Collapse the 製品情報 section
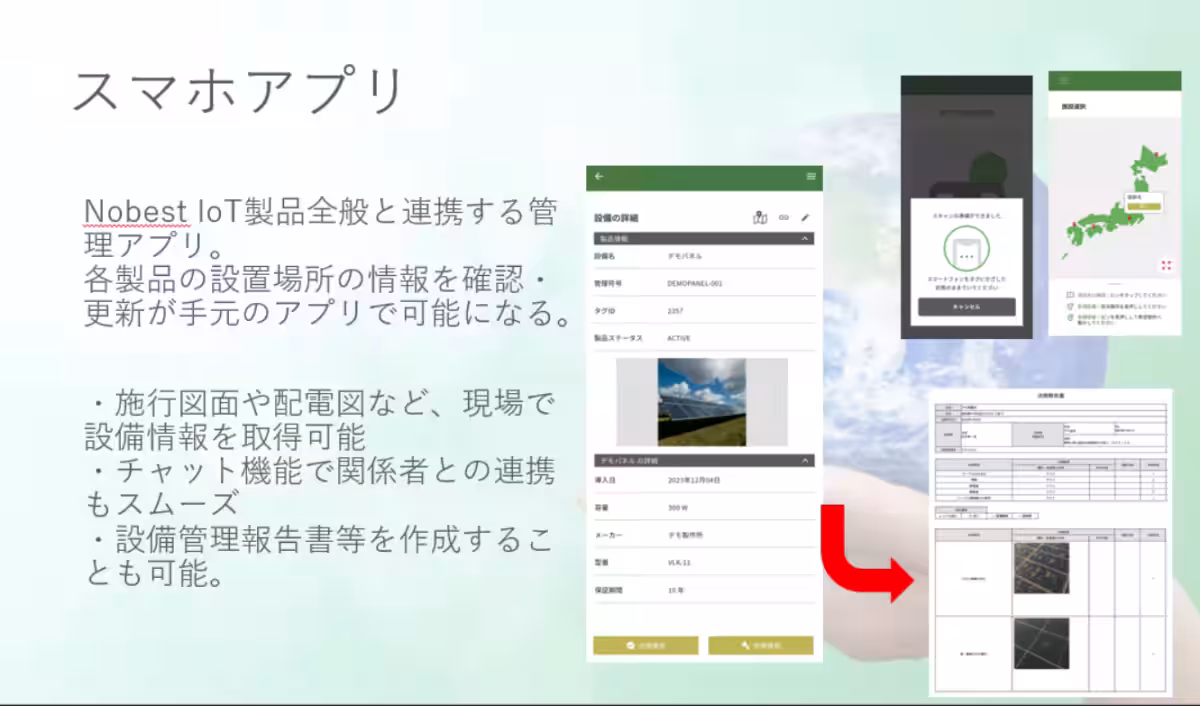This screenshot has width=1200, height=706. tap(805, 238)
